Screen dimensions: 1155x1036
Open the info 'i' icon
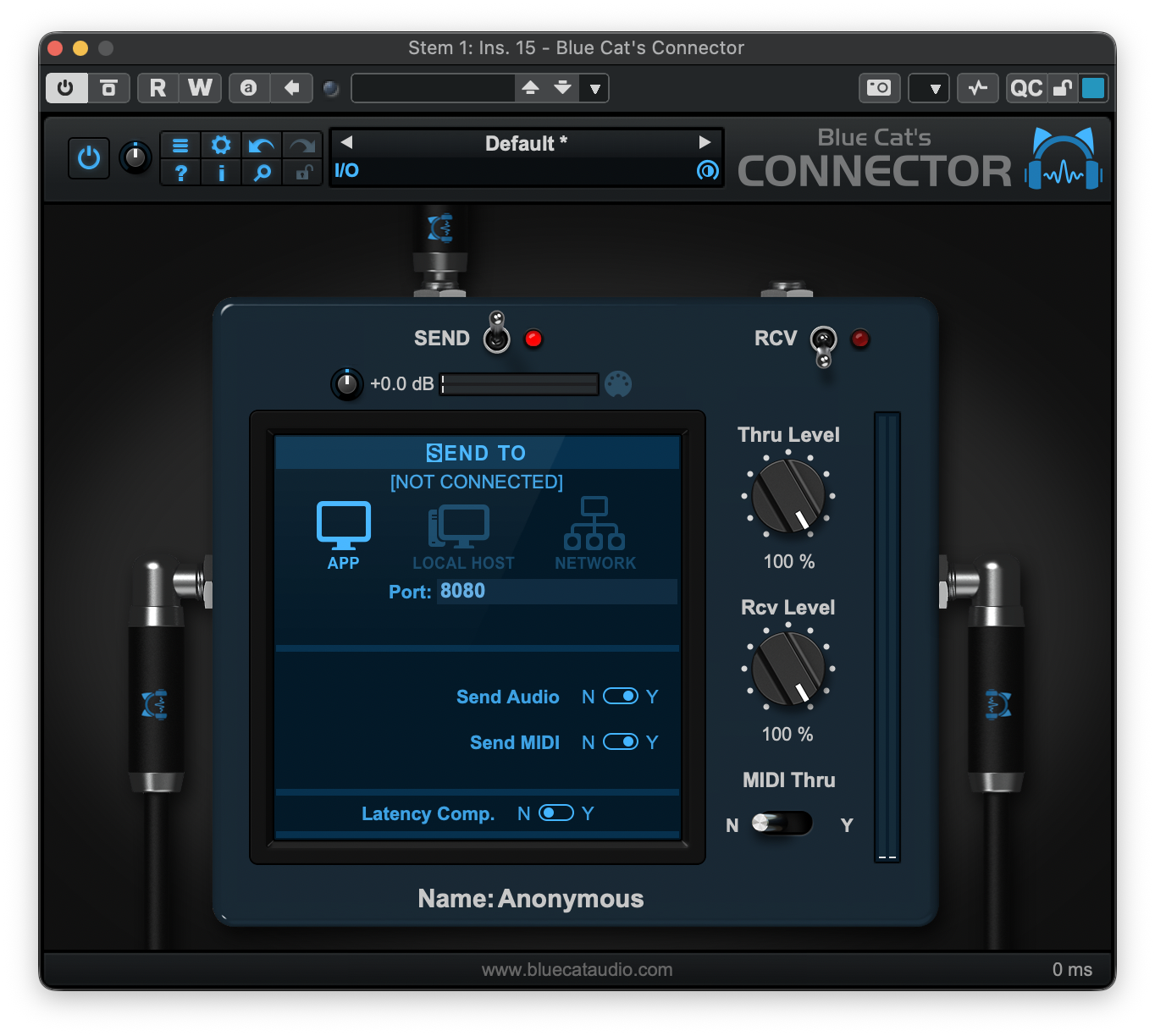tap(221, 173)
